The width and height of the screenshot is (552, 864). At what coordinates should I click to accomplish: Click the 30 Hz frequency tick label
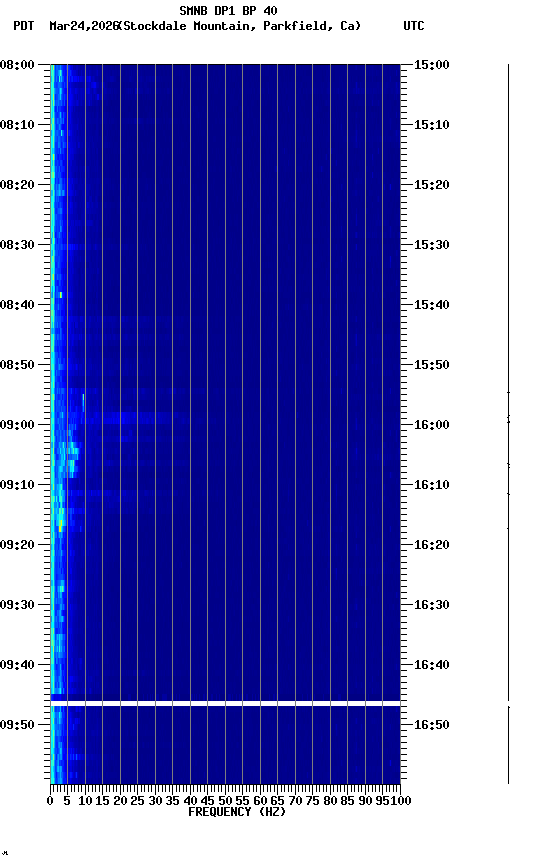coord(155,802)
